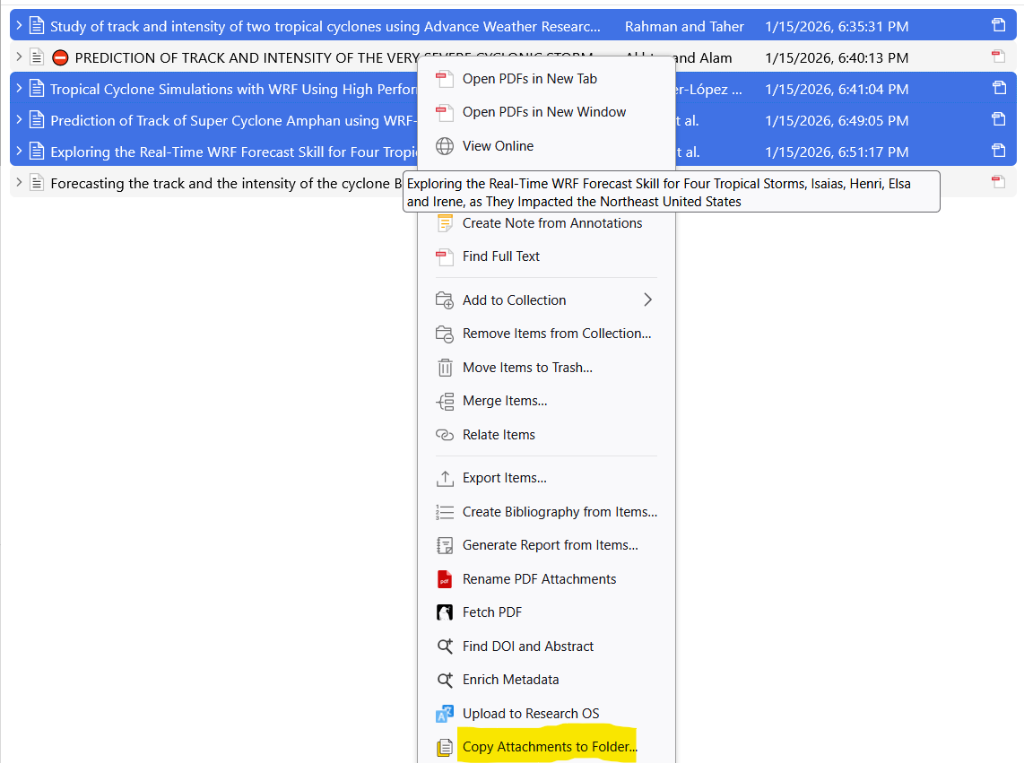Viewport: 1024px width, 763px height.
Task: Click the red pdf icon beside Rename PDF Attachments
Action: (x=445, y=579)
